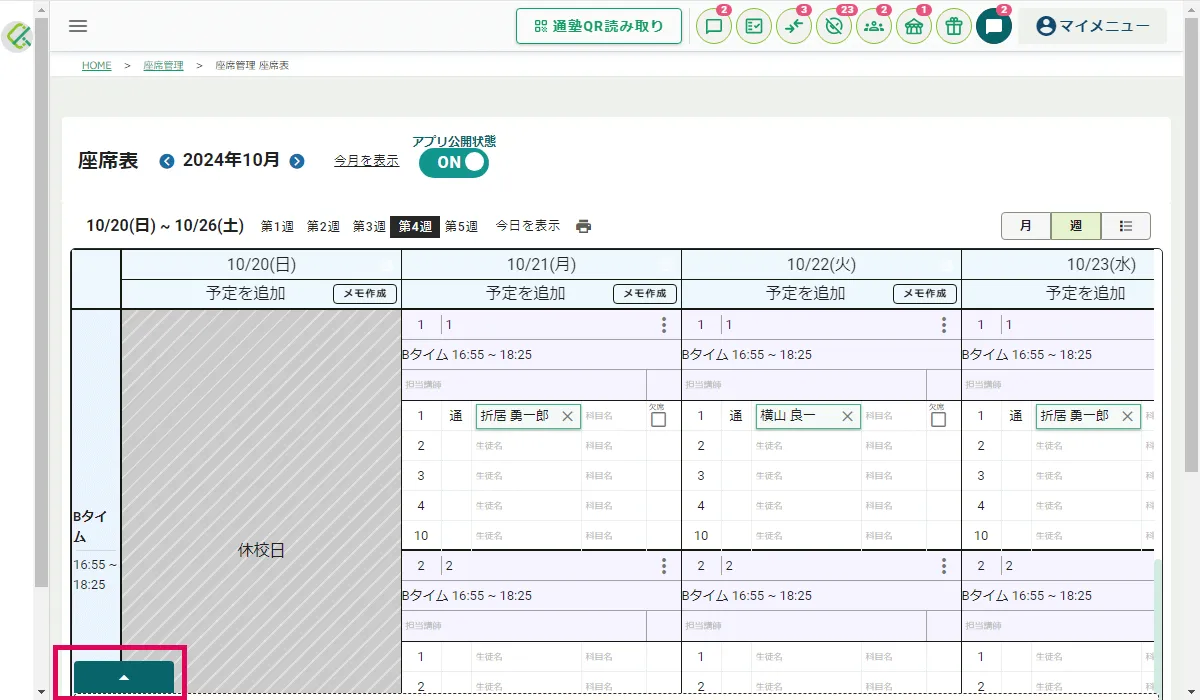This screenshot has width=1200, height=700.
Task: Open the checklist icon in header
Action: [754, 26]
